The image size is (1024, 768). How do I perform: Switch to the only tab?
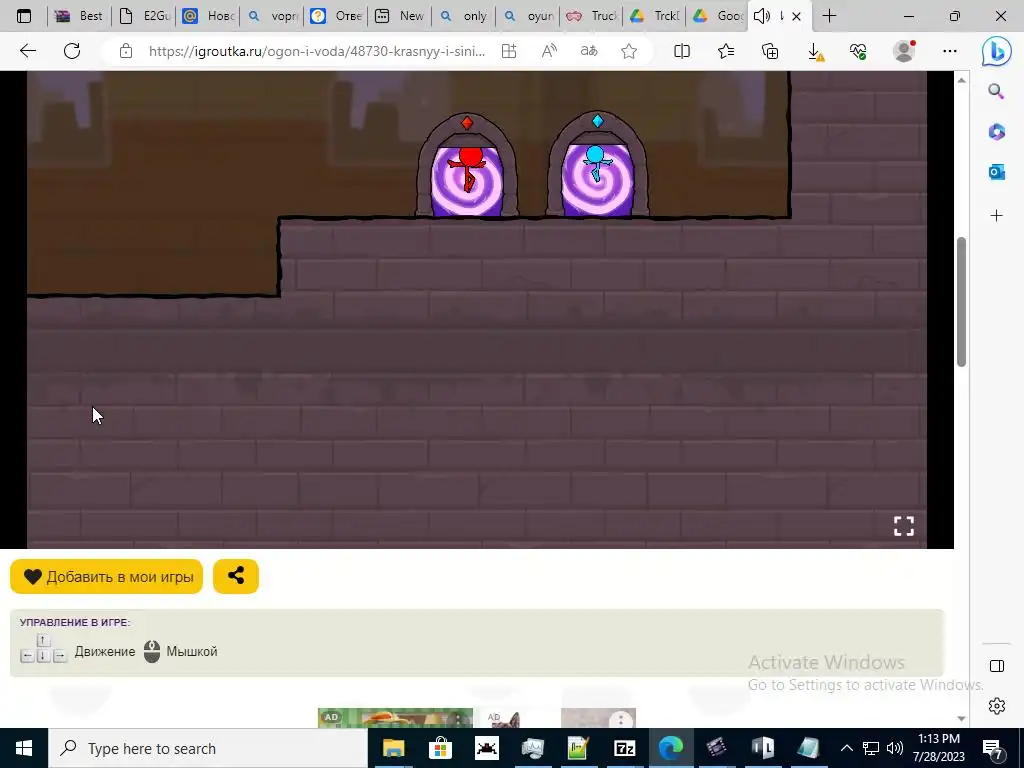[464, 16]
